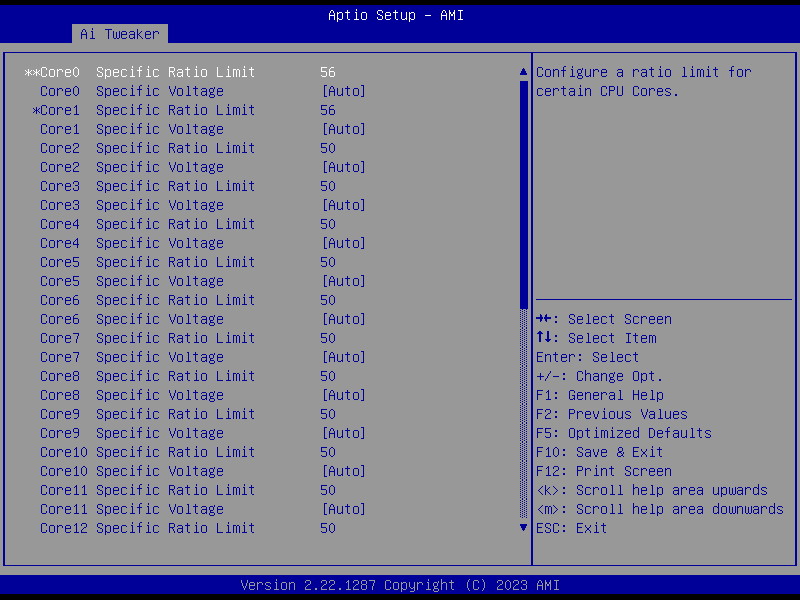Click the 'F1: General Help' hint
The image size is (800, 600).
point(599,395)
